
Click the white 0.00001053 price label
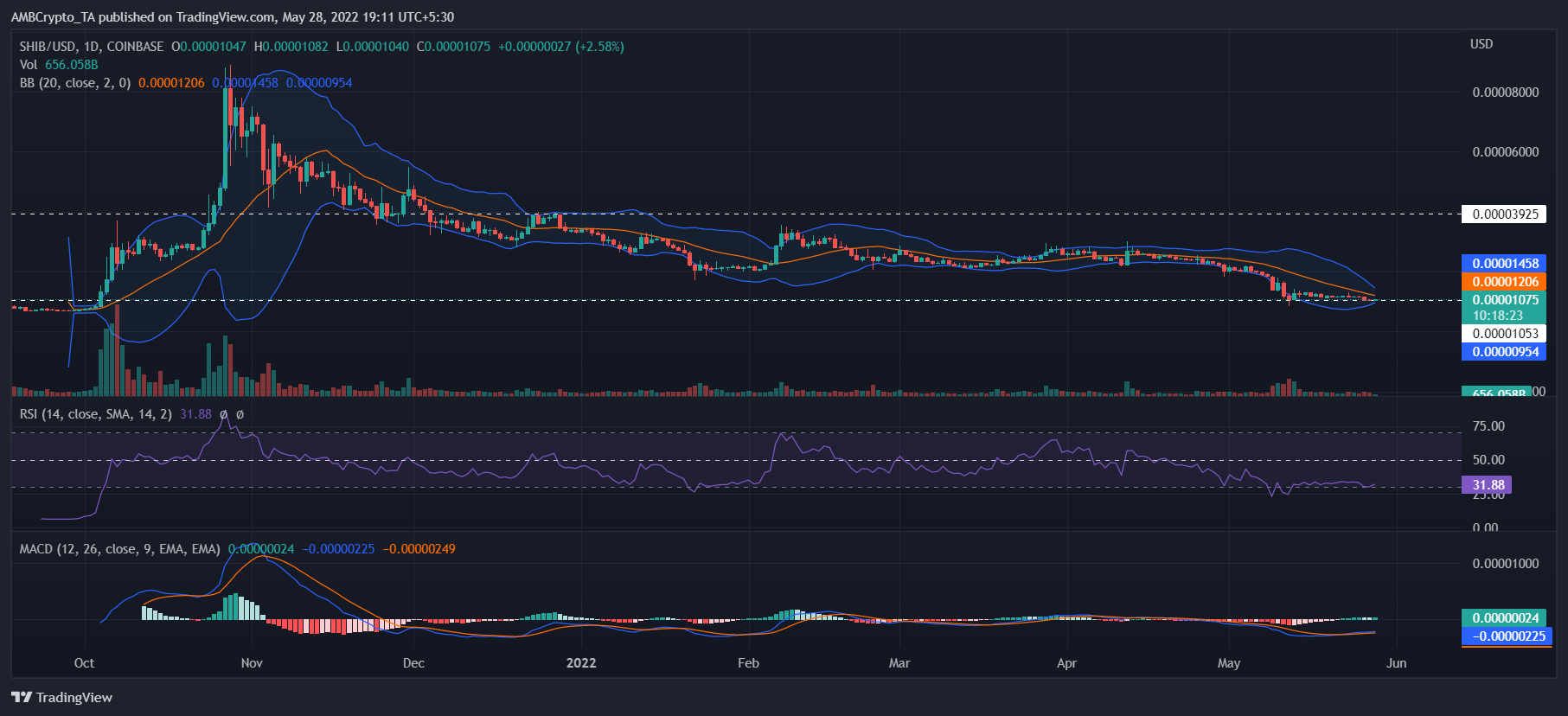(1504, 334)
